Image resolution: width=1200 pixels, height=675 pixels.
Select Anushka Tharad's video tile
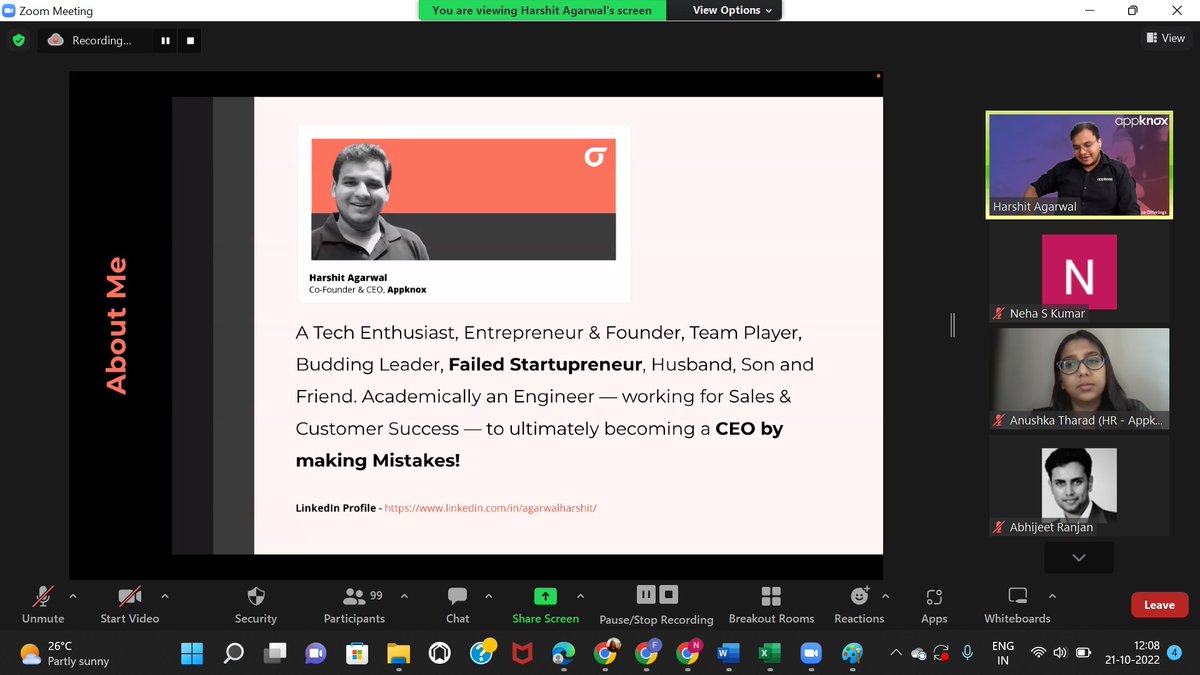click(1078, 379)
